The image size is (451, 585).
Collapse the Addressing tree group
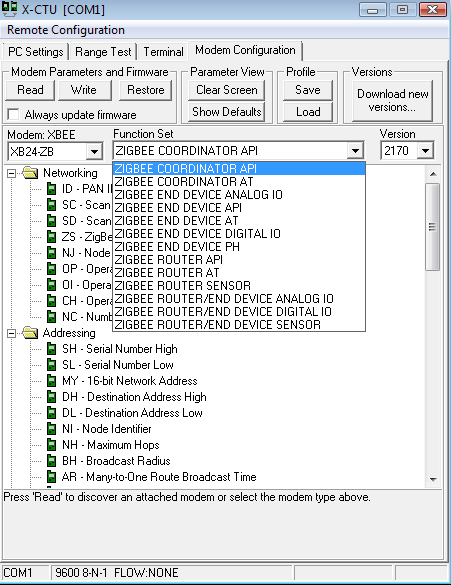pos(12,333)
